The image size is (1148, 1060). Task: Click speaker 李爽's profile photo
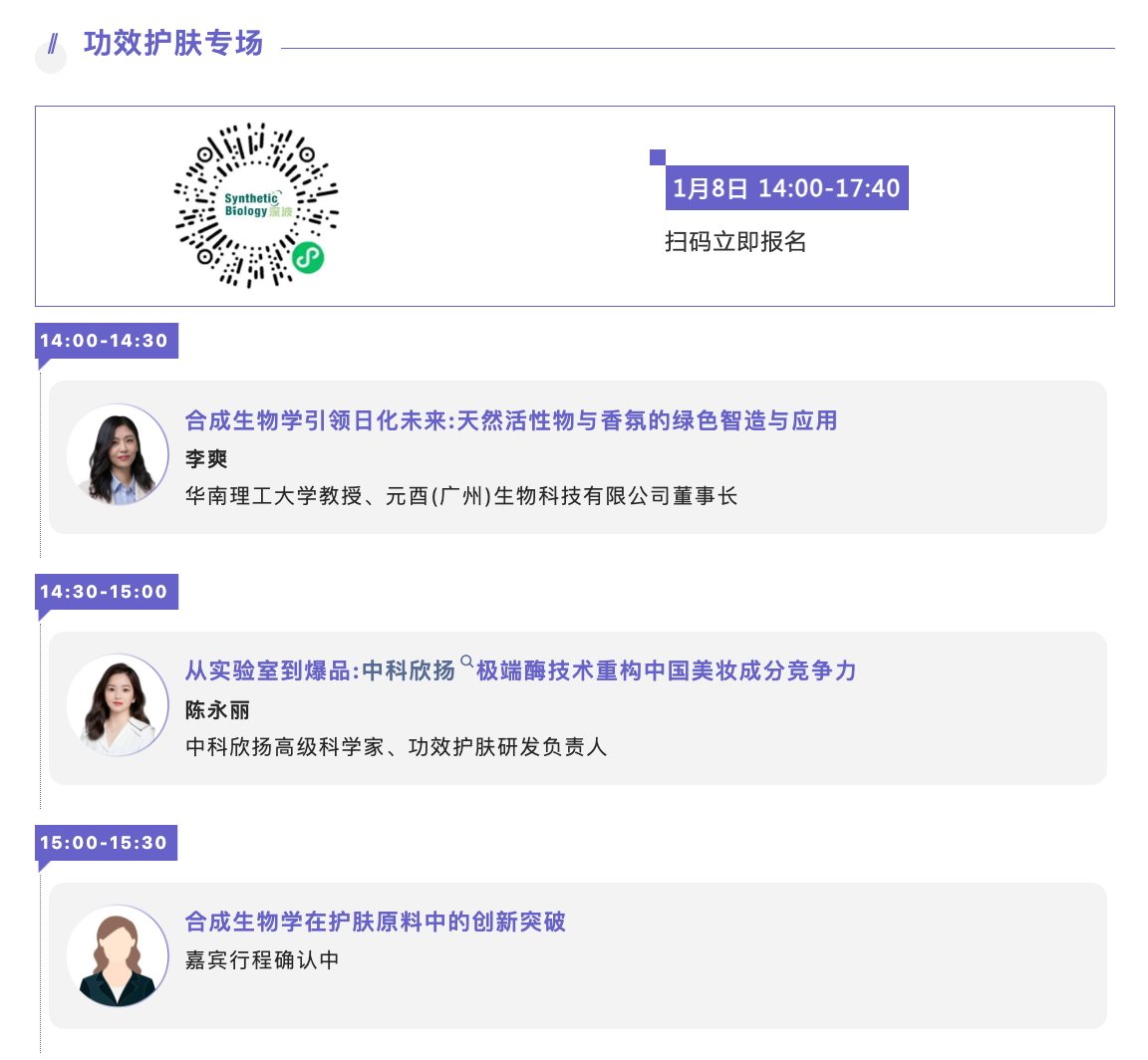[117, 456]
